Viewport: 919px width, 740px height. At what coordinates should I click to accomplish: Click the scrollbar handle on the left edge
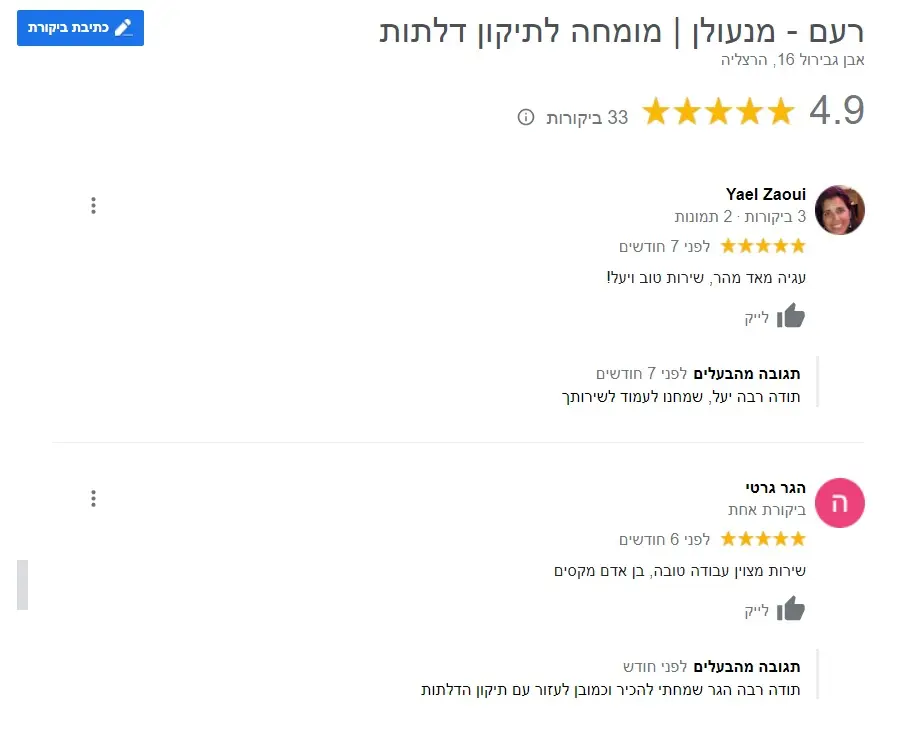24,585
